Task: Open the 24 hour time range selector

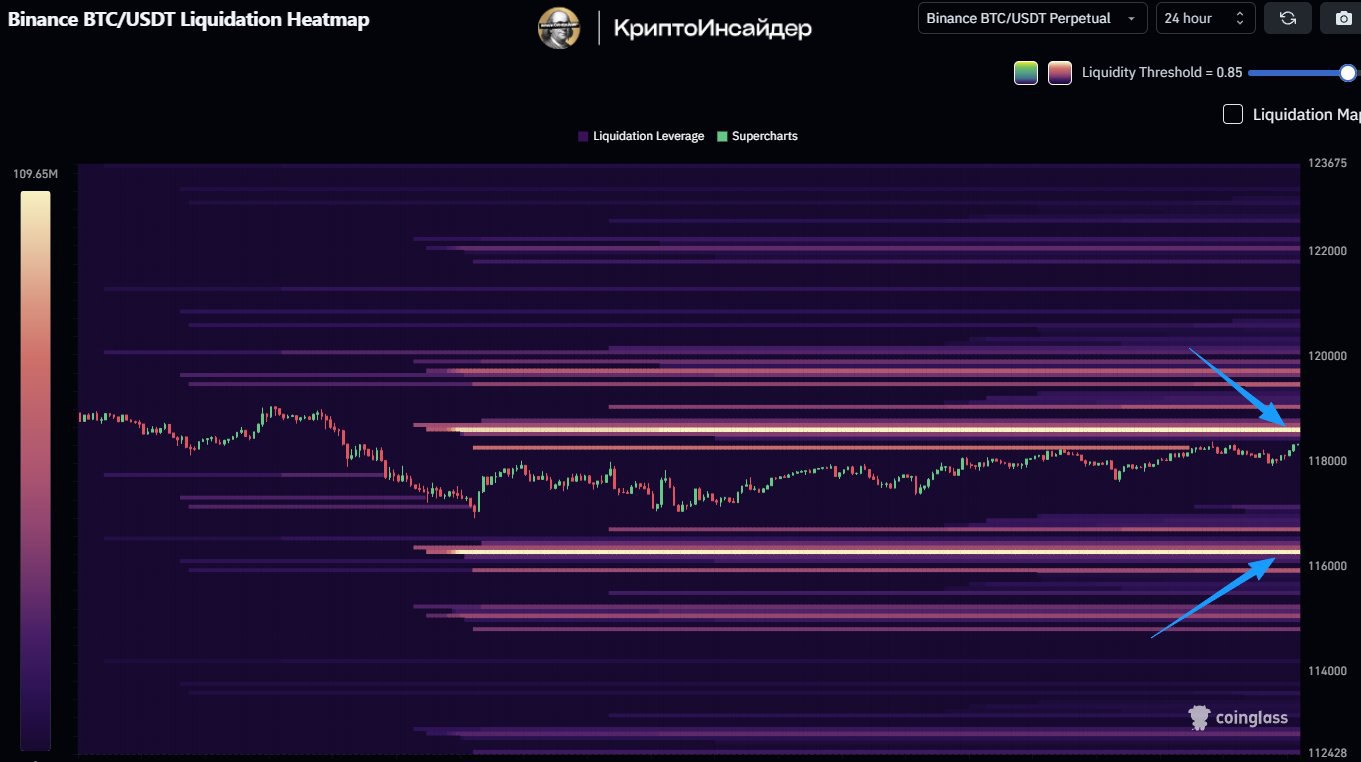Action: point(1205,18)
